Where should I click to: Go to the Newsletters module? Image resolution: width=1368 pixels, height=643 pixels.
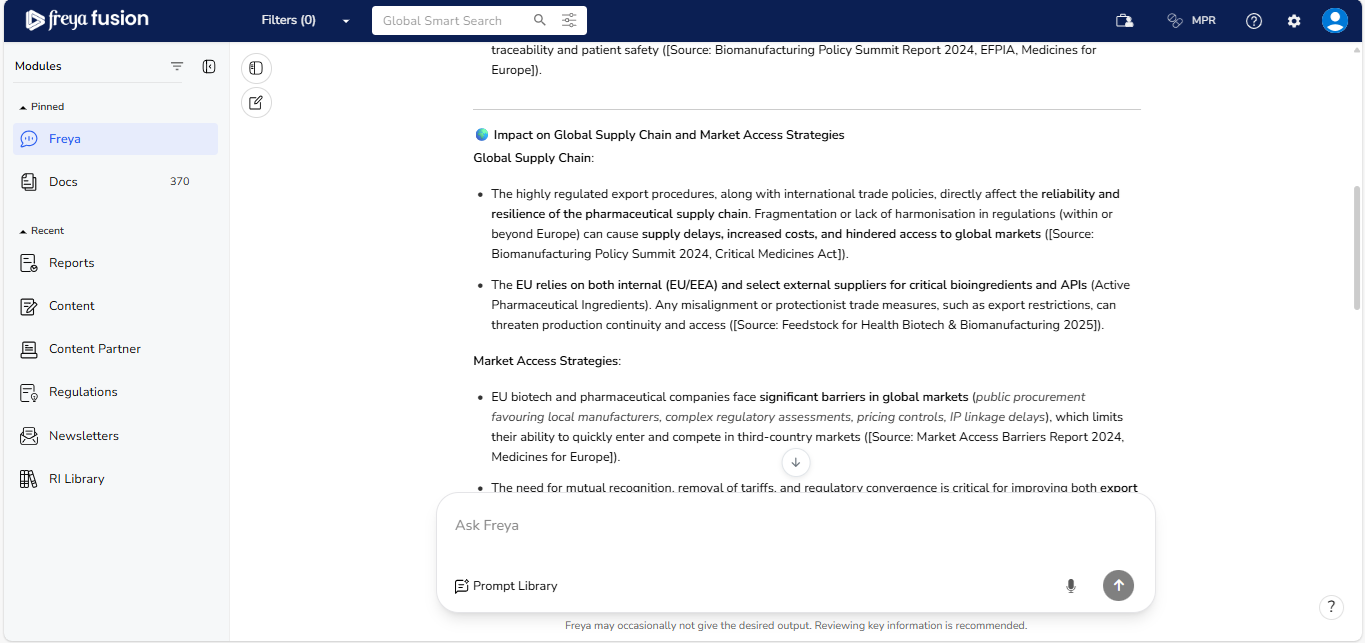coord(84,436)
